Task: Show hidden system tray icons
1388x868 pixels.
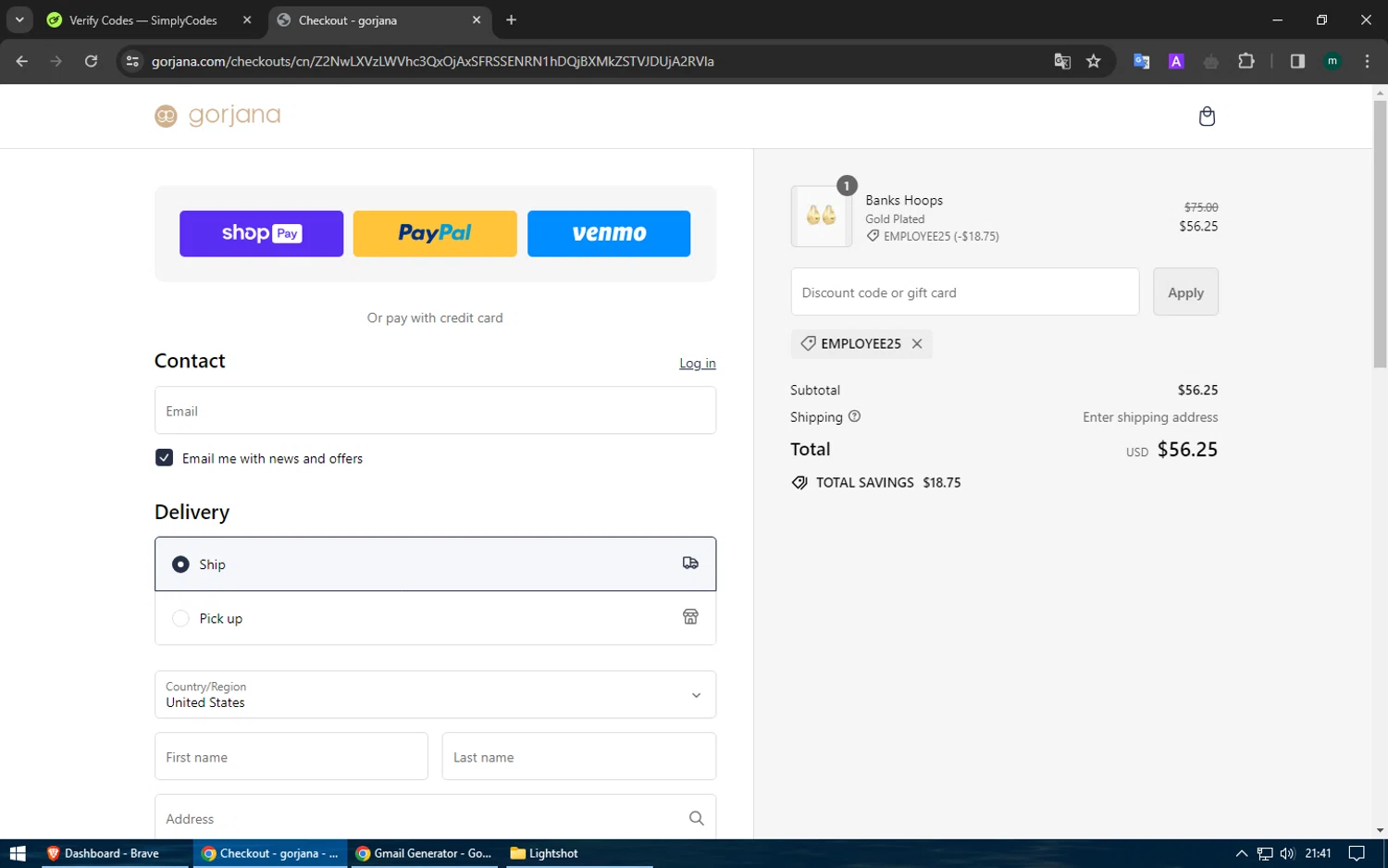Action: (x=1242, y=853)
